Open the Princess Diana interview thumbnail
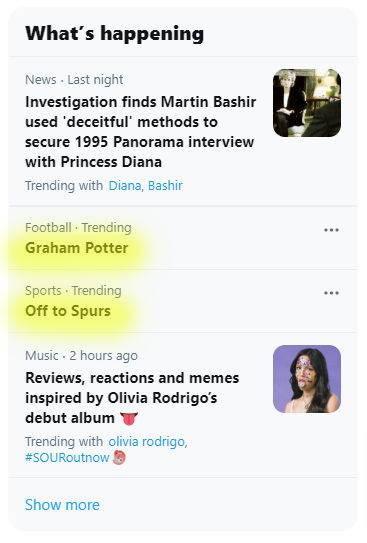 (x=307, y=103)
